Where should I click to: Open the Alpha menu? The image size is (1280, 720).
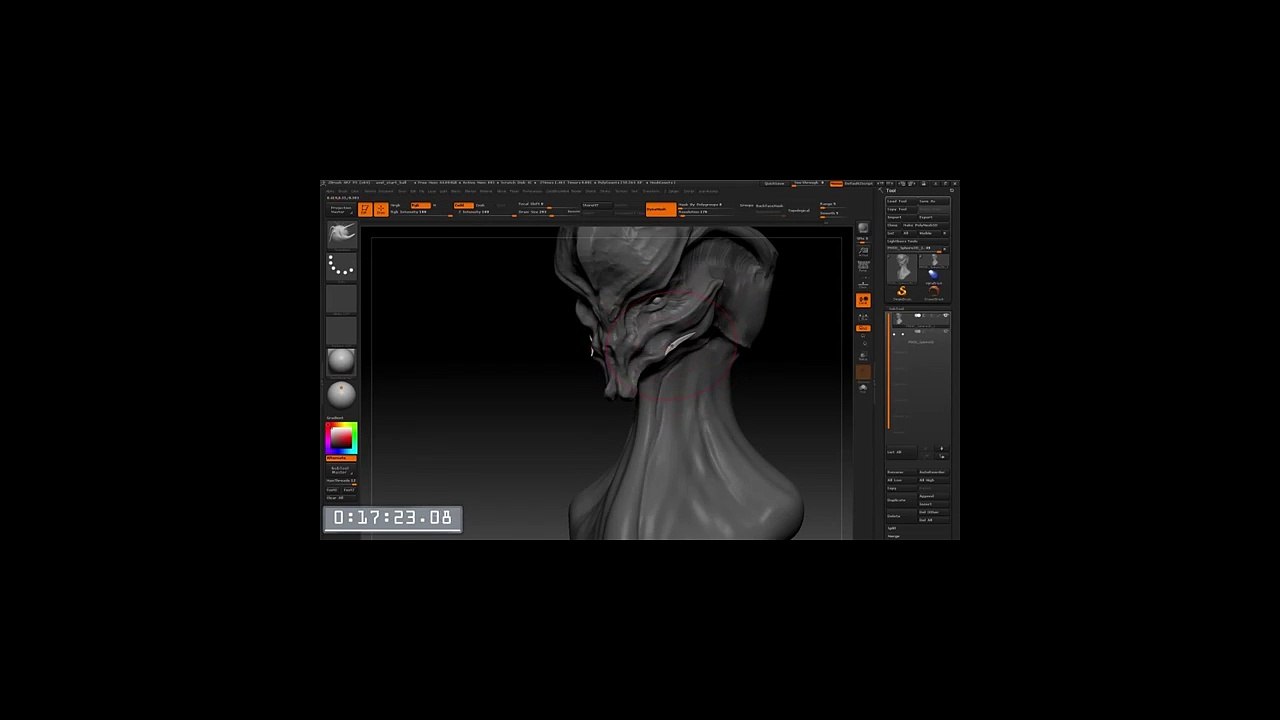330,191
